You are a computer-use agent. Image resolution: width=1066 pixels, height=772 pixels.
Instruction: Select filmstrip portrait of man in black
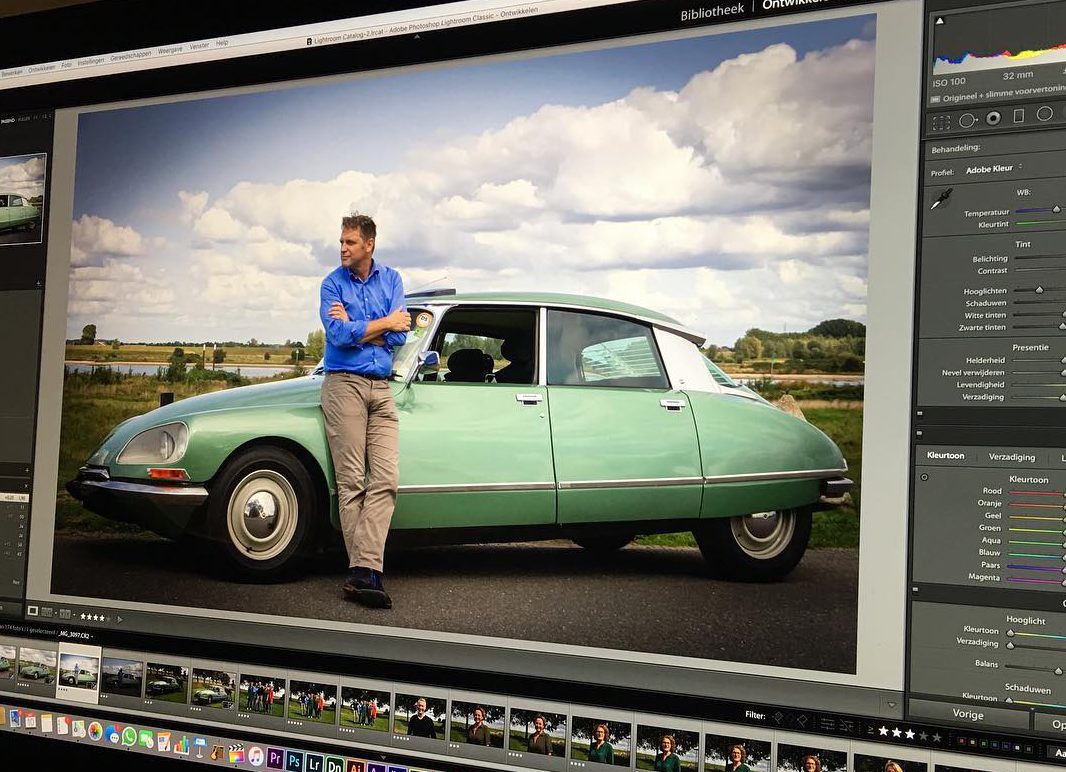pyautogui.click(x=421, y=718)
